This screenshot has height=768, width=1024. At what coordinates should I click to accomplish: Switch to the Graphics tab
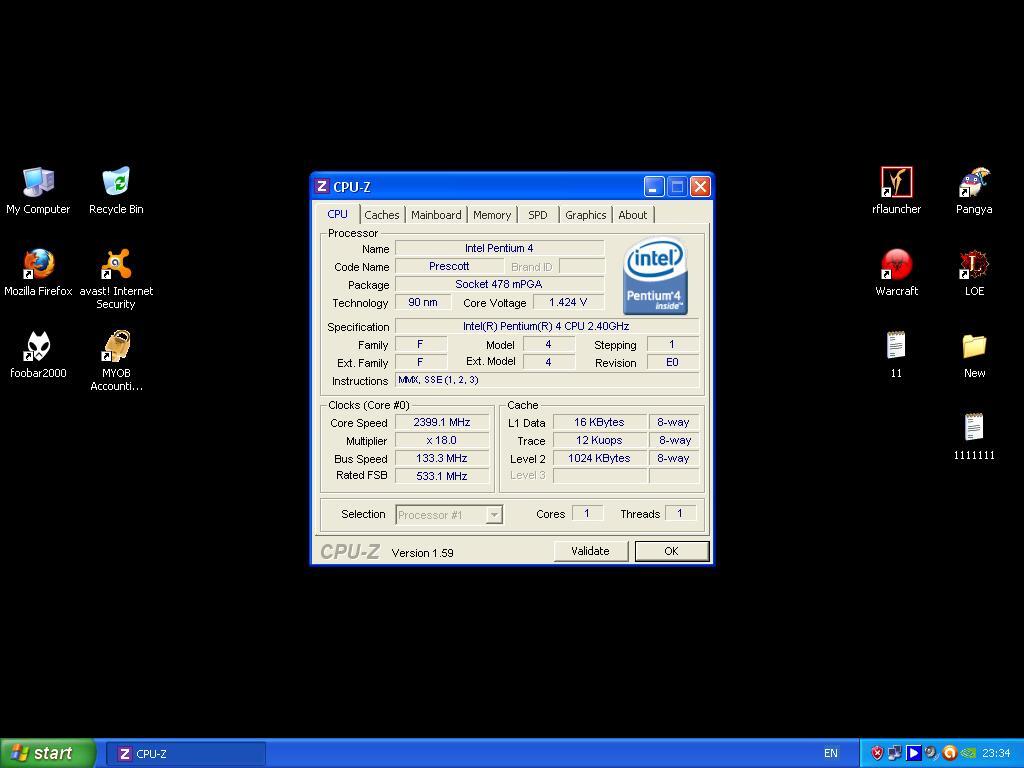[x=585, y=215]
